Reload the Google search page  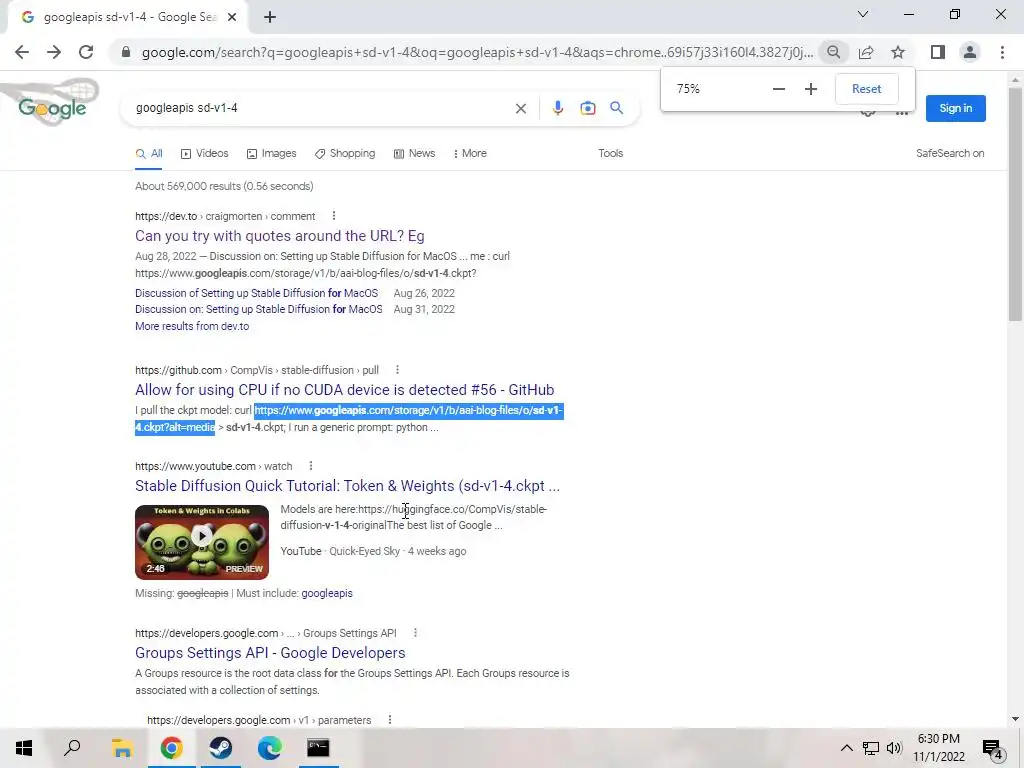pyautogui.click(x=86, y=52)
